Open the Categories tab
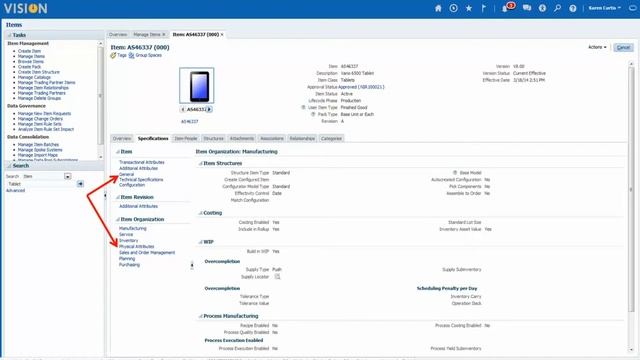Screen dimensions: 640x360 (x=331, y=138)
